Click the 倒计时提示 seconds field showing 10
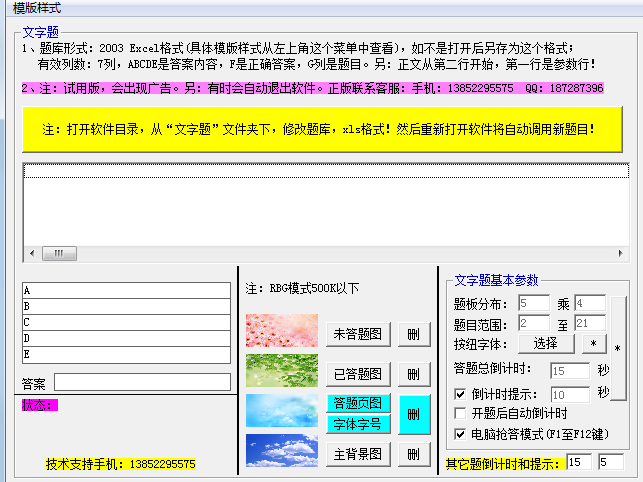 click(x=570, y=395)
